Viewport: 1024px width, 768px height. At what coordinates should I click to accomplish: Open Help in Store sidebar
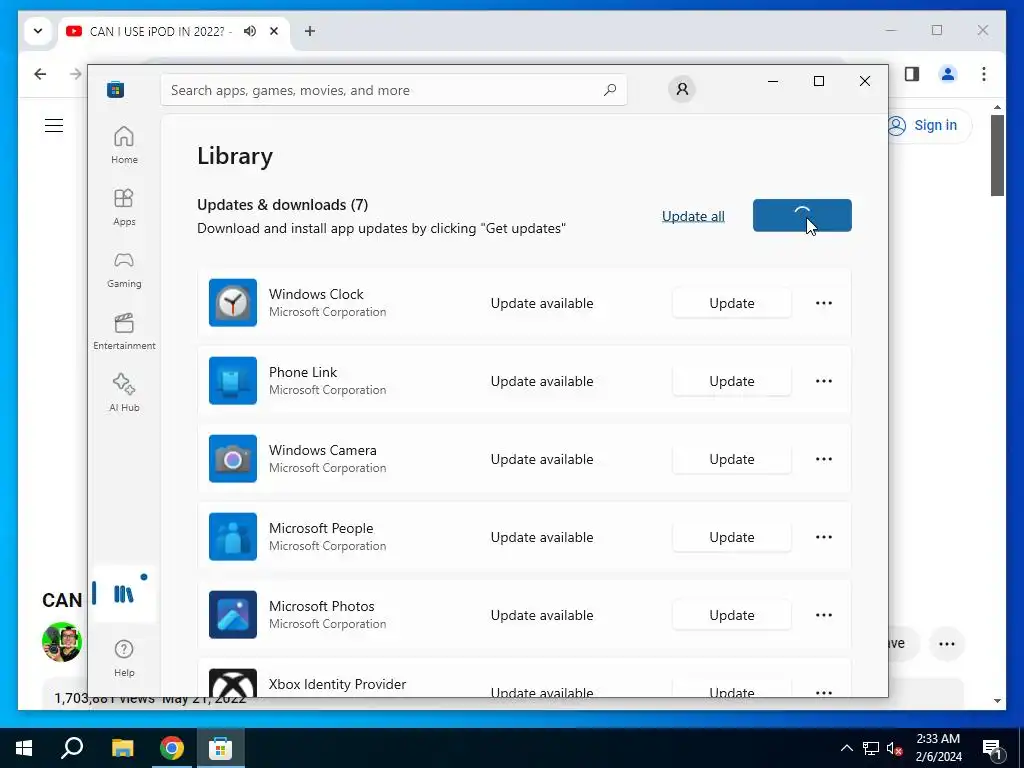124,658
